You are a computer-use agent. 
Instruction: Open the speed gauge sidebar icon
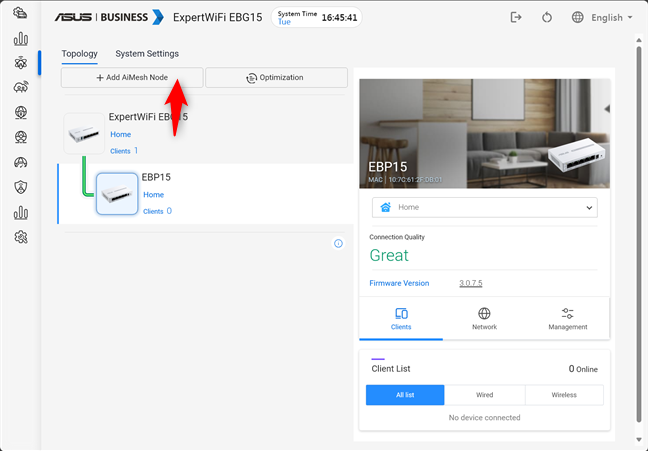(21, 162)
